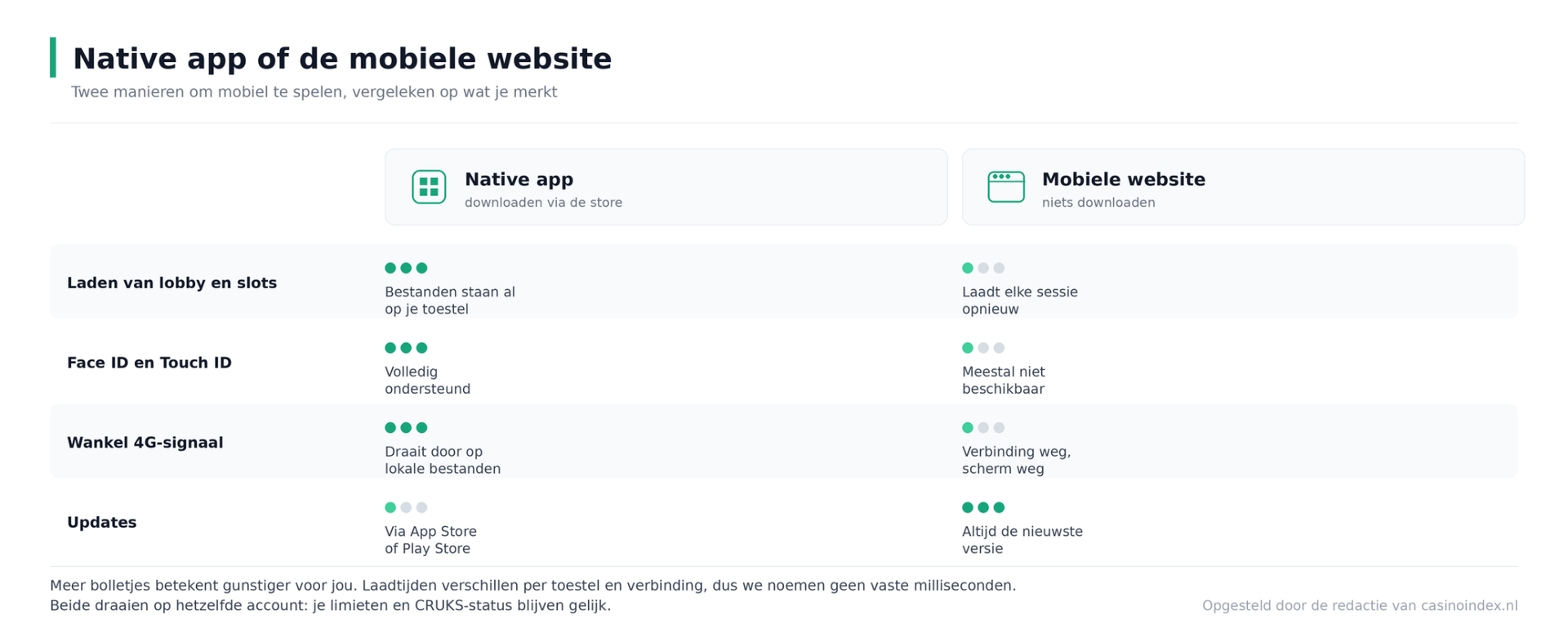Click rating dots above 'Volledig ondersteund'
This screenshot has width=1568, height=642.
(x=406, y=348)
